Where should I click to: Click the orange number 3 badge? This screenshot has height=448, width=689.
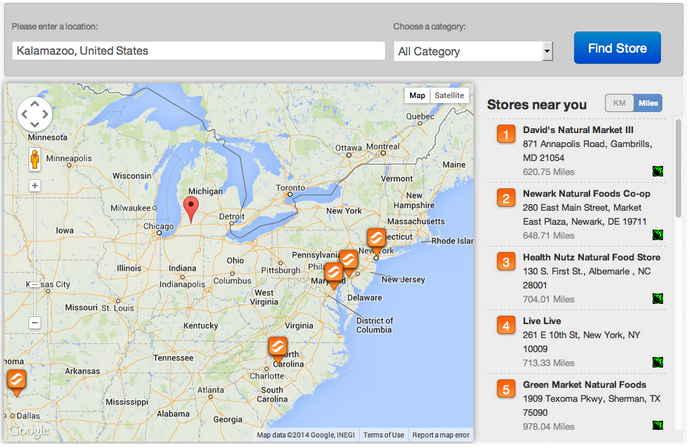coord(506,262)
